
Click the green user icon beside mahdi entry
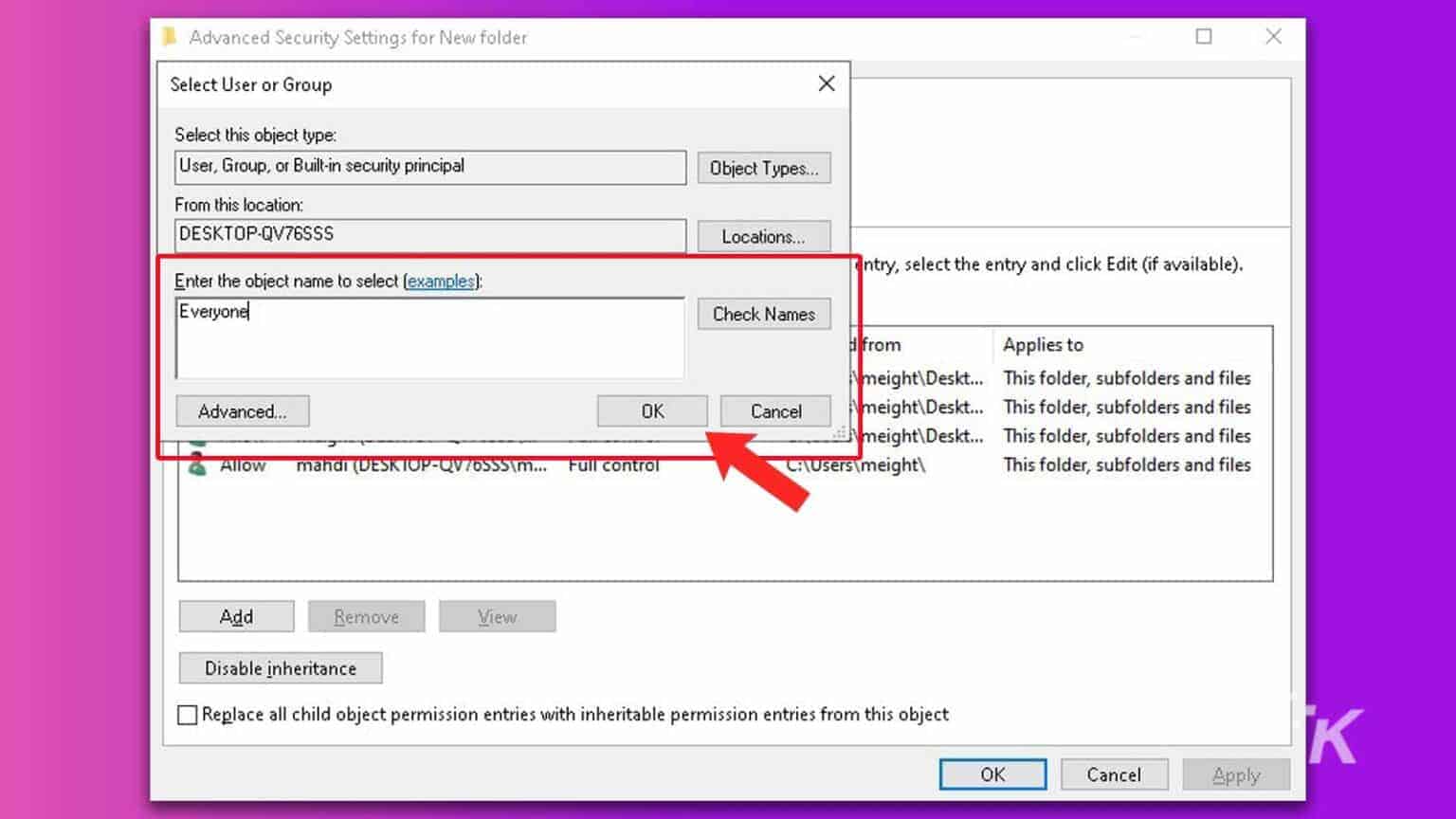tap(196, 464)
